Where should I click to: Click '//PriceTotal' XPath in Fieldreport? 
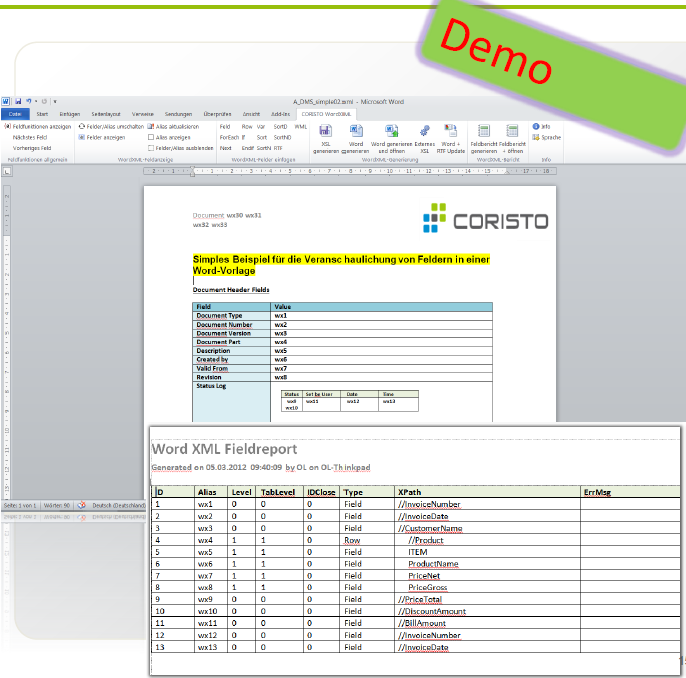point(420,599)
